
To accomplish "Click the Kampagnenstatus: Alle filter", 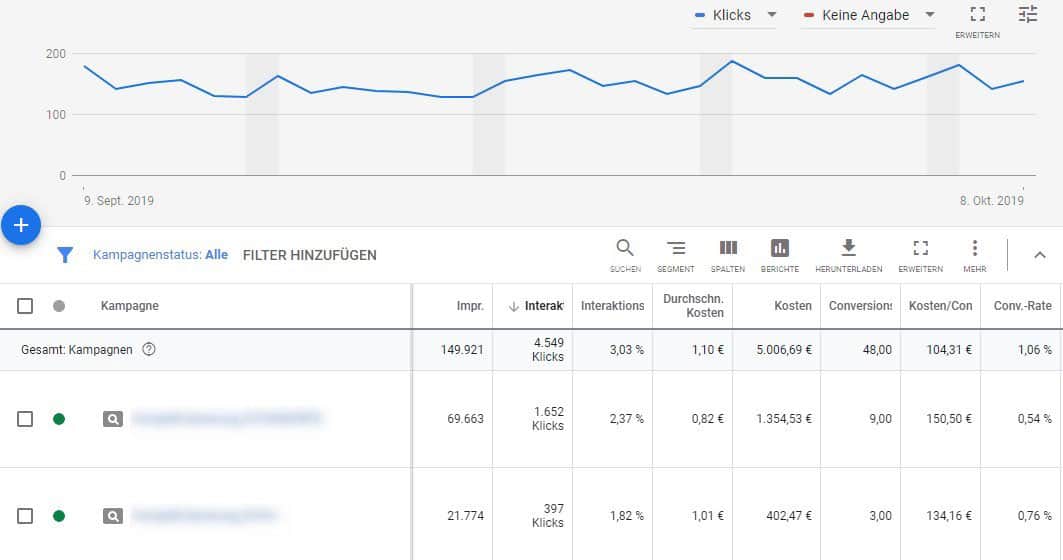I will (160, 255).
